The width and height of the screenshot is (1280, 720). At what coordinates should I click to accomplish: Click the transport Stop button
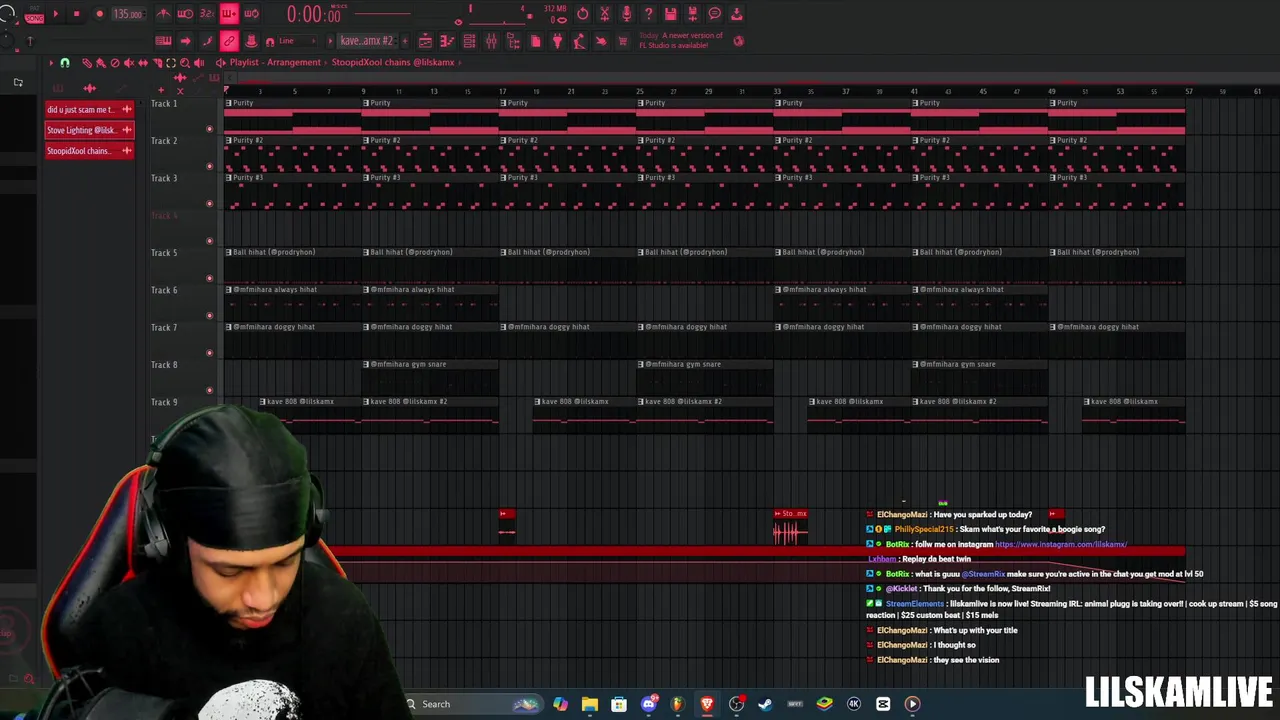77,14
